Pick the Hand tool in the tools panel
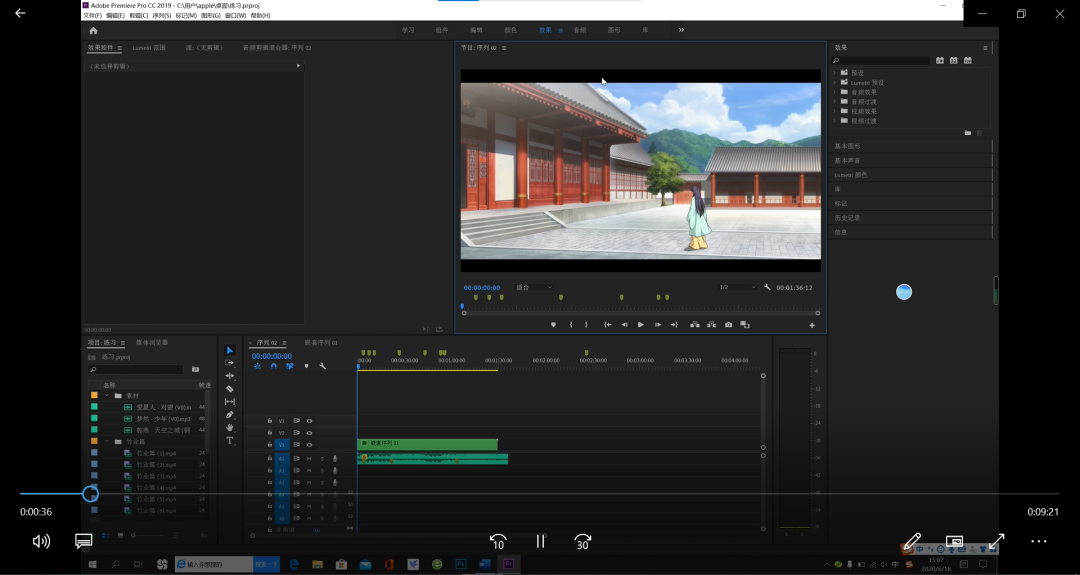Image resolution: width=1080 pixels, height=575 pixels. pos(230,427)
